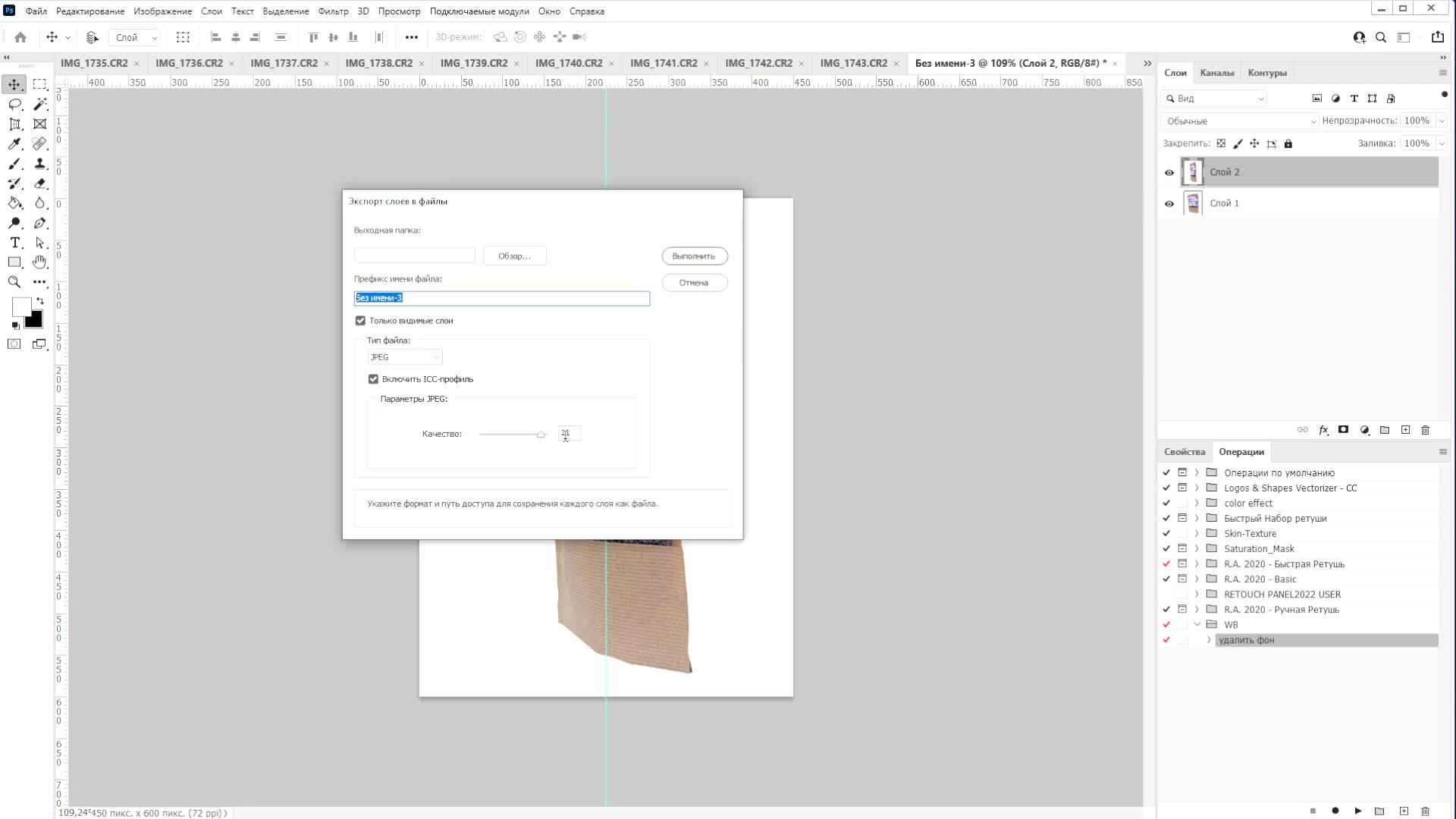Click the play action button
Image resolution: width=1456 pixels, height=819 pixels.
[x=1357, y=811]
